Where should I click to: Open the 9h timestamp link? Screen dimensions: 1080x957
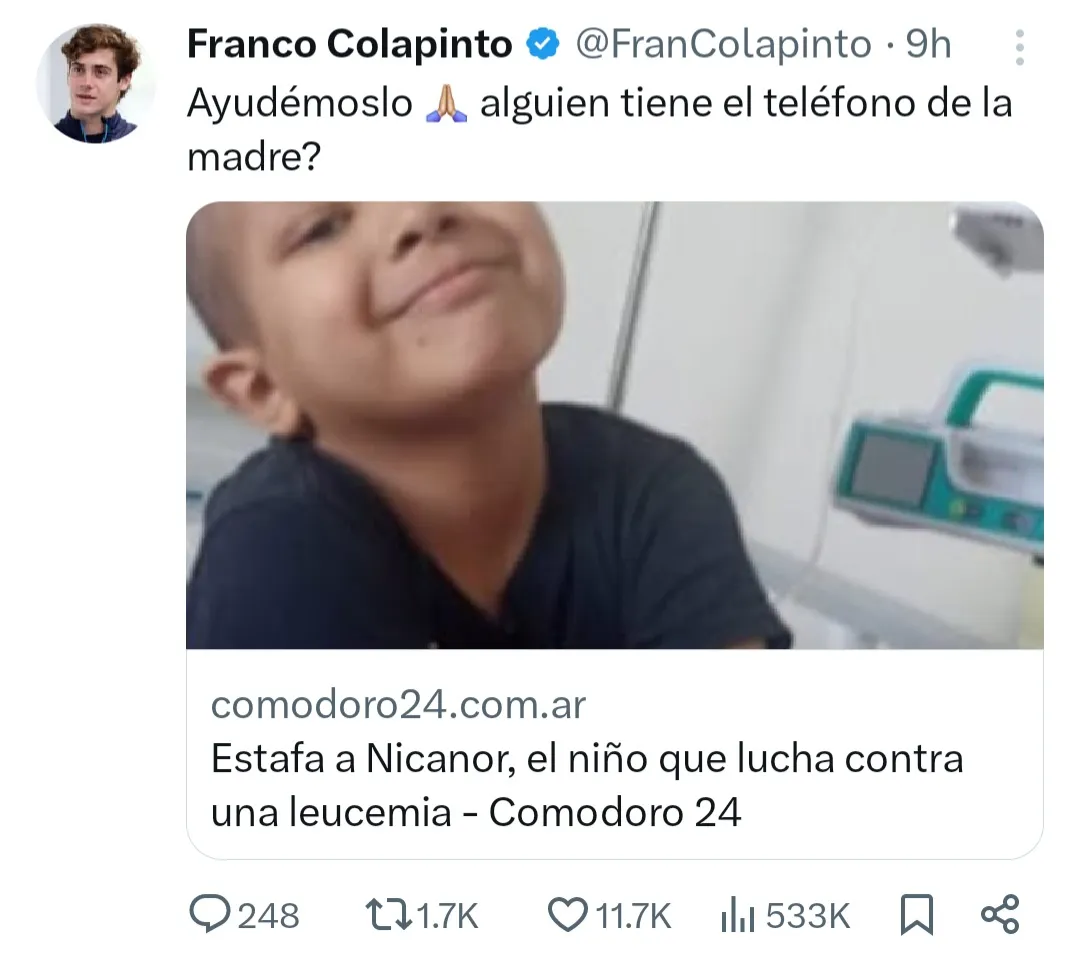click(928, 45)
